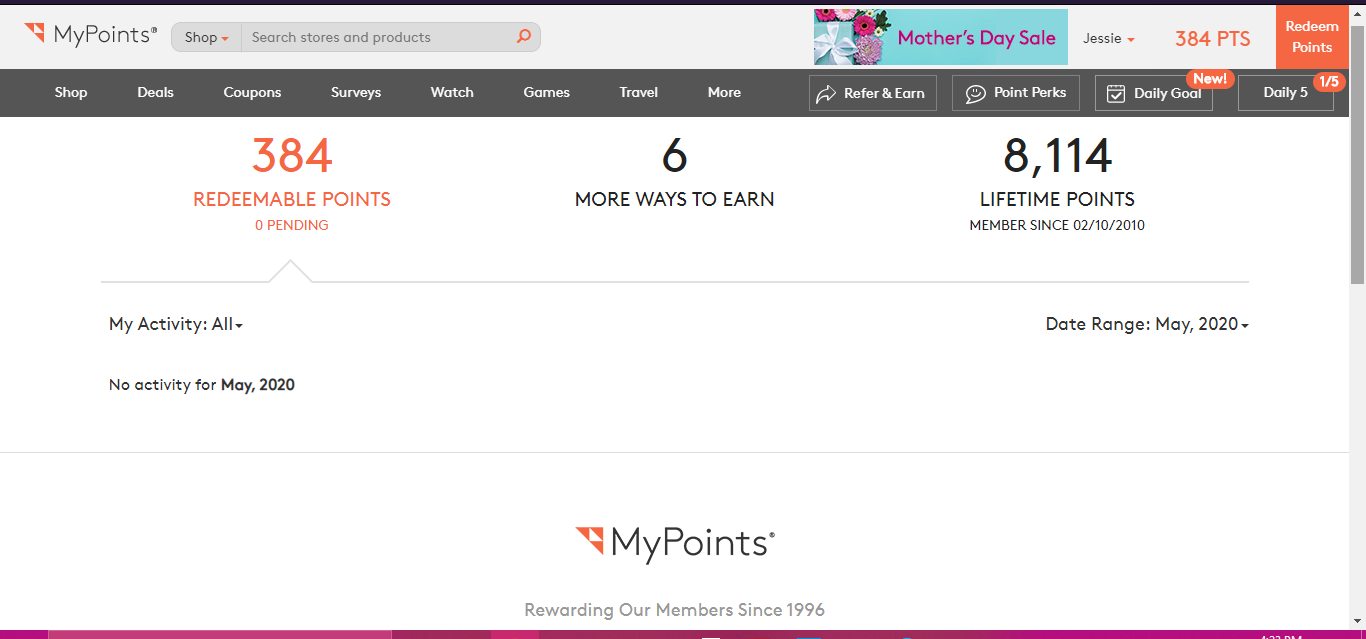The width and height of the screenshot is (1366, 639).
Task: Go to Coupons in navigation bar
Action: click(252, 92)
